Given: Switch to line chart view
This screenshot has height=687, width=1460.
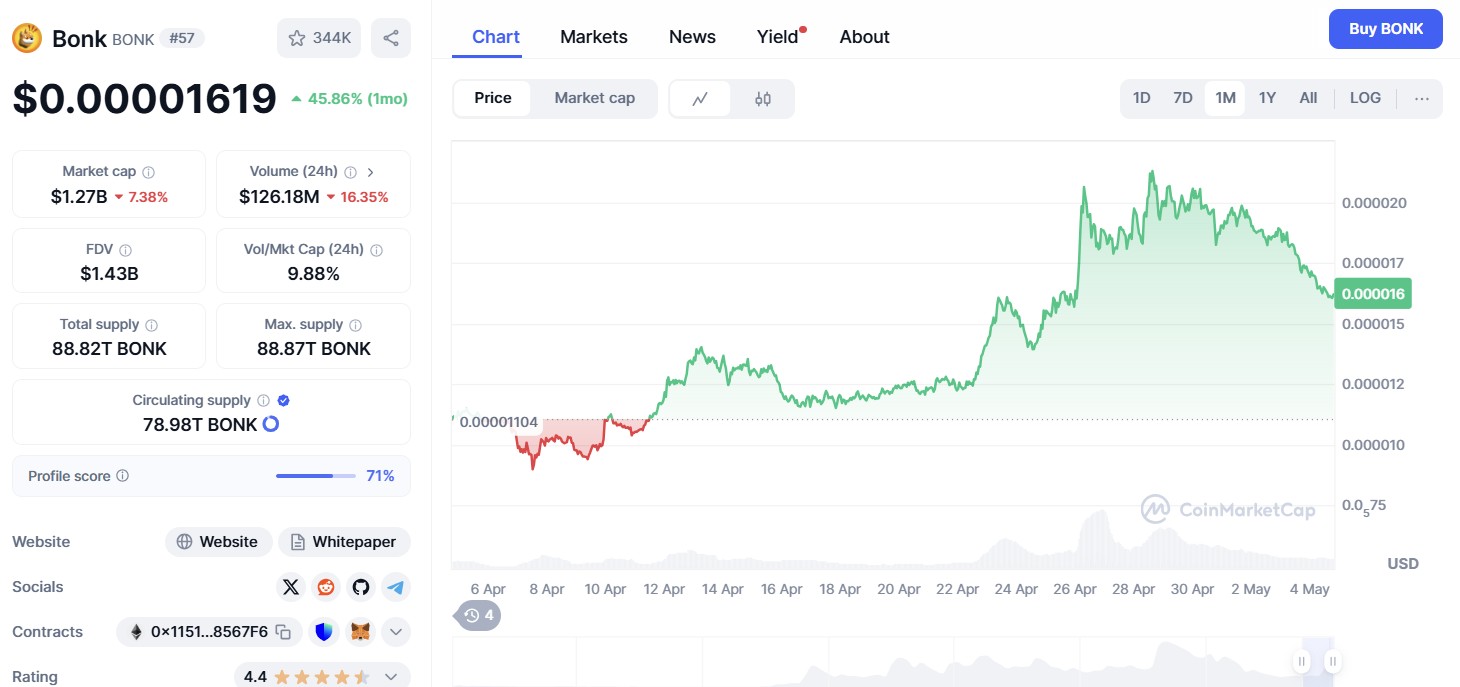Looking at the screenshot, I should click(x=701, y=98).
